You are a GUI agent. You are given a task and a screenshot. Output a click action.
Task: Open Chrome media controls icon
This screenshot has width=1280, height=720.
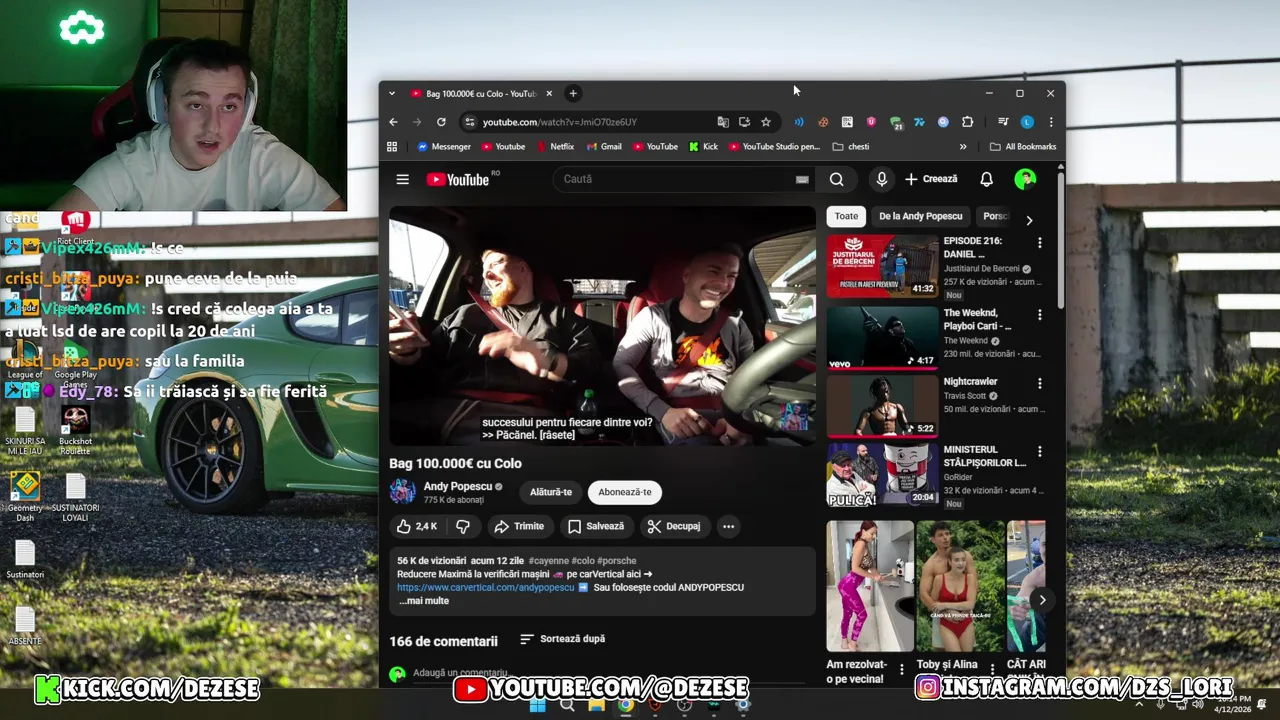pyautogui.click(x=1003, y=122)
